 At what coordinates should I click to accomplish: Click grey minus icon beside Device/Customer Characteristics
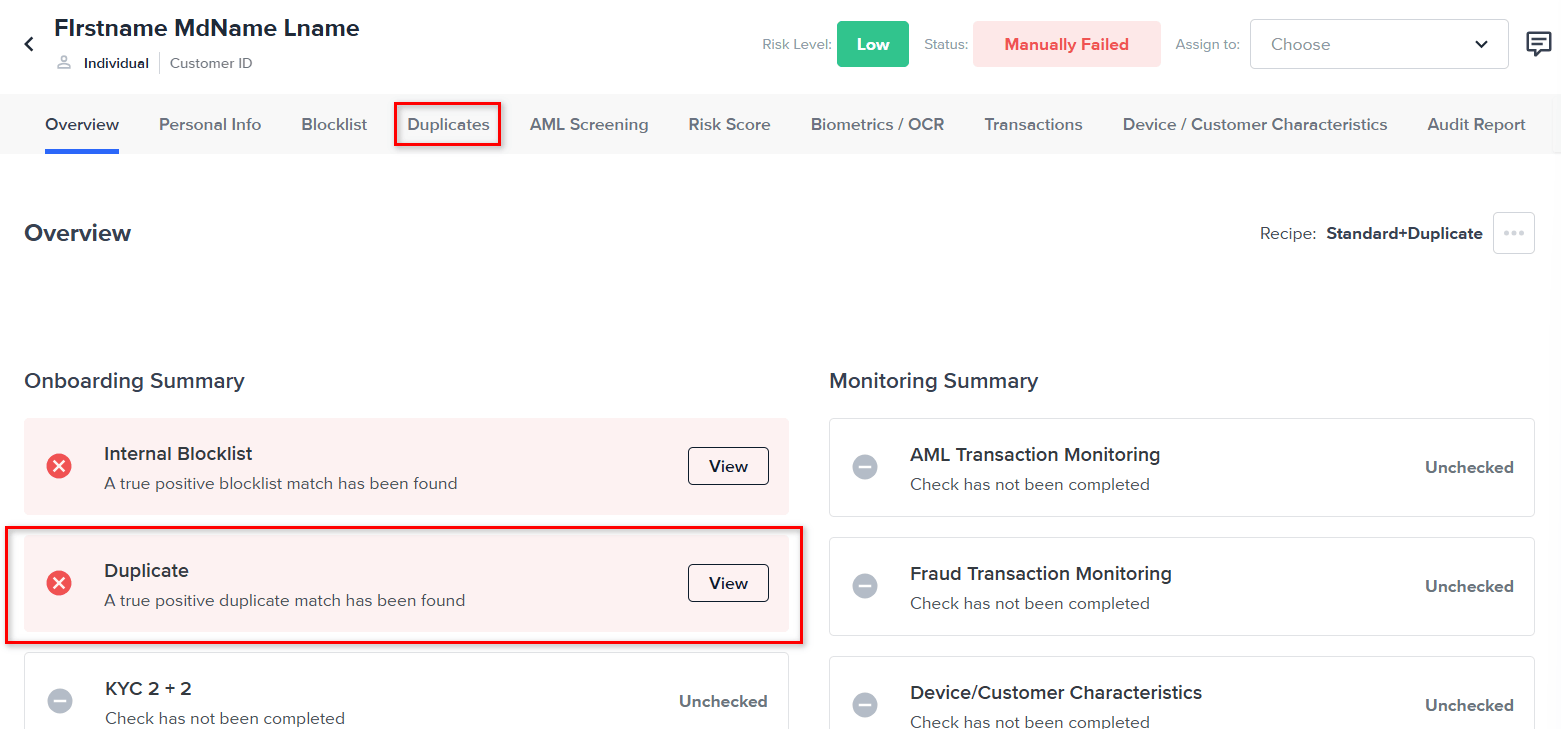(865, 705)
